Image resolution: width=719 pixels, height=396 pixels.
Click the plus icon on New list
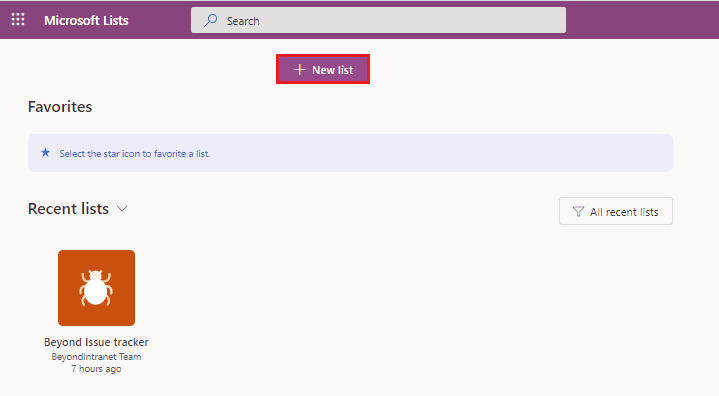tap(299, 70)
